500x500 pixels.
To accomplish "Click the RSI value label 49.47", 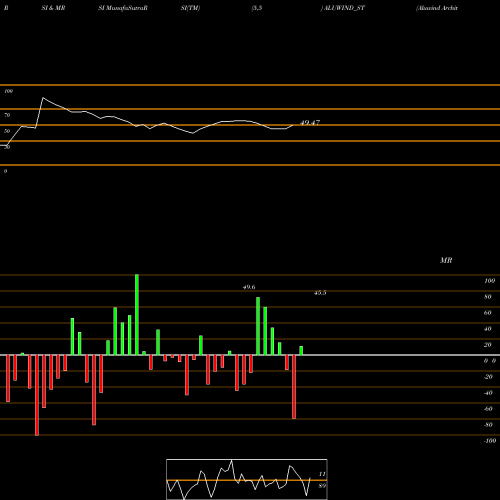I will pos(310,123).
